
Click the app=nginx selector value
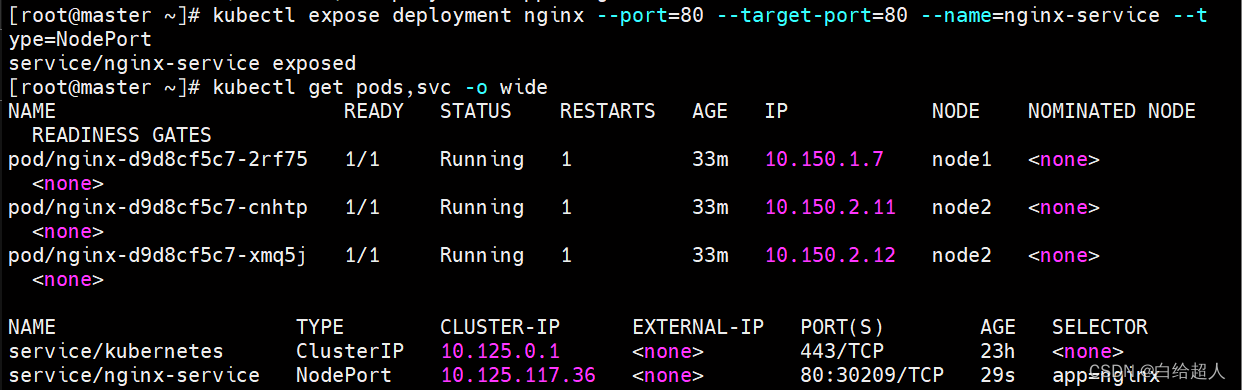coord(1105,376)
